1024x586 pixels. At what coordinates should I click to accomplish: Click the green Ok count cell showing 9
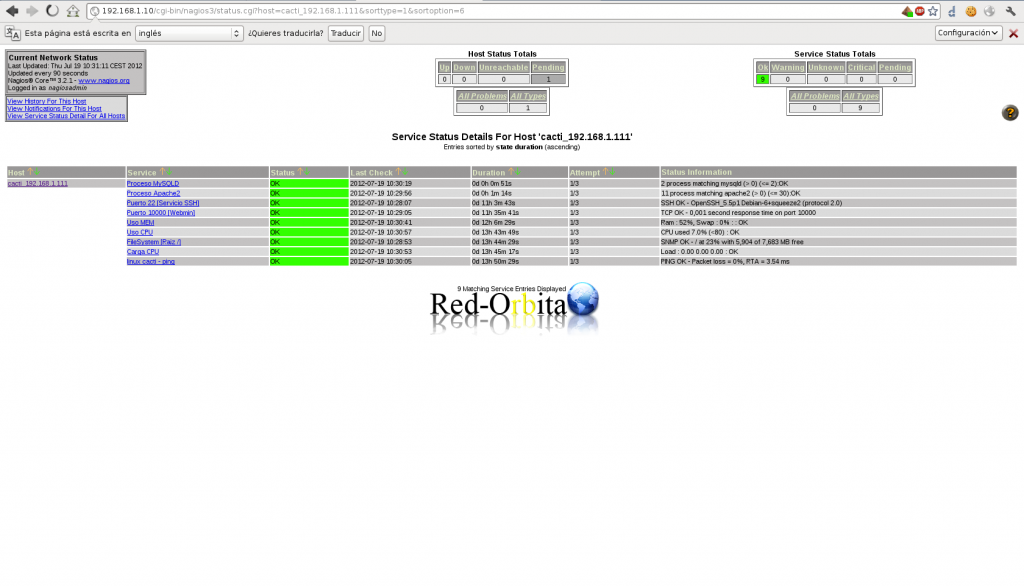click(763, 79)
